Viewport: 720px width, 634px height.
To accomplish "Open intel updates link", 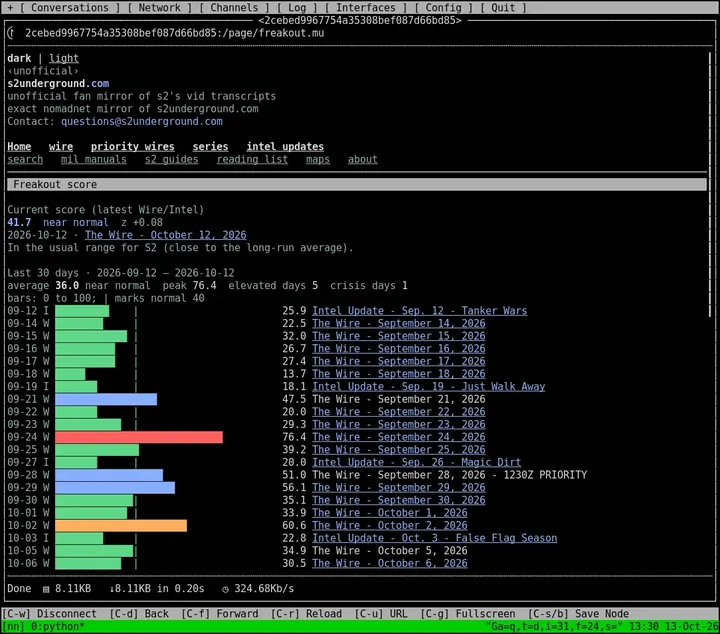I will (285, 146).
